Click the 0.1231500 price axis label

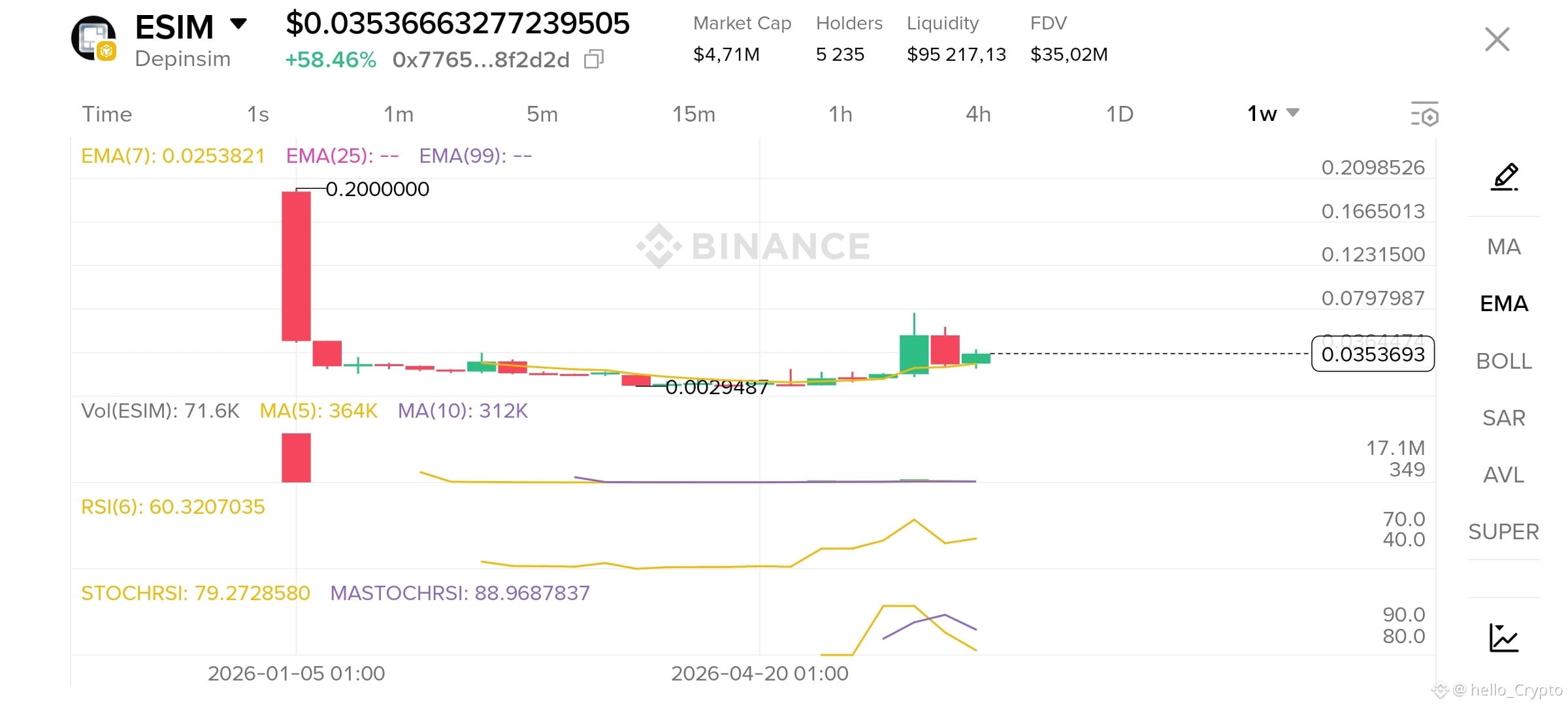tap(1373, 255)
